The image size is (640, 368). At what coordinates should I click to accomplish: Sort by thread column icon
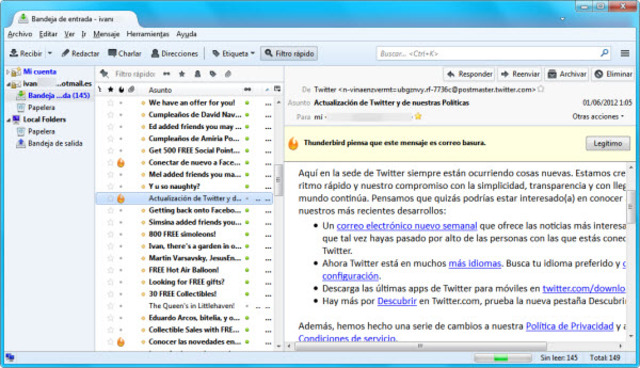pos(100,89)
